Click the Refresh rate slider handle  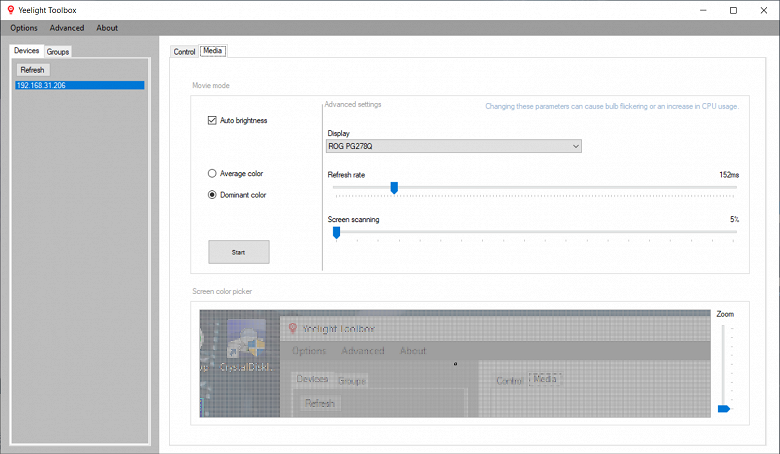pos(394,188)
